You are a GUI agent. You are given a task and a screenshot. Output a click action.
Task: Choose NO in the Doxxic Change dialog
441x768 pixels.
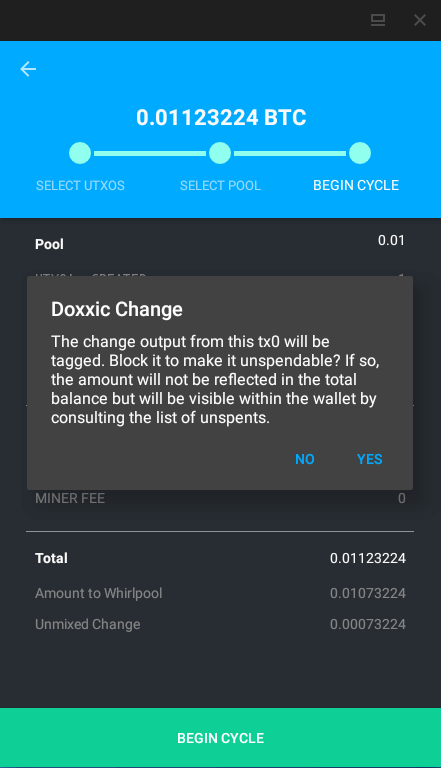[x=305, y=459]
